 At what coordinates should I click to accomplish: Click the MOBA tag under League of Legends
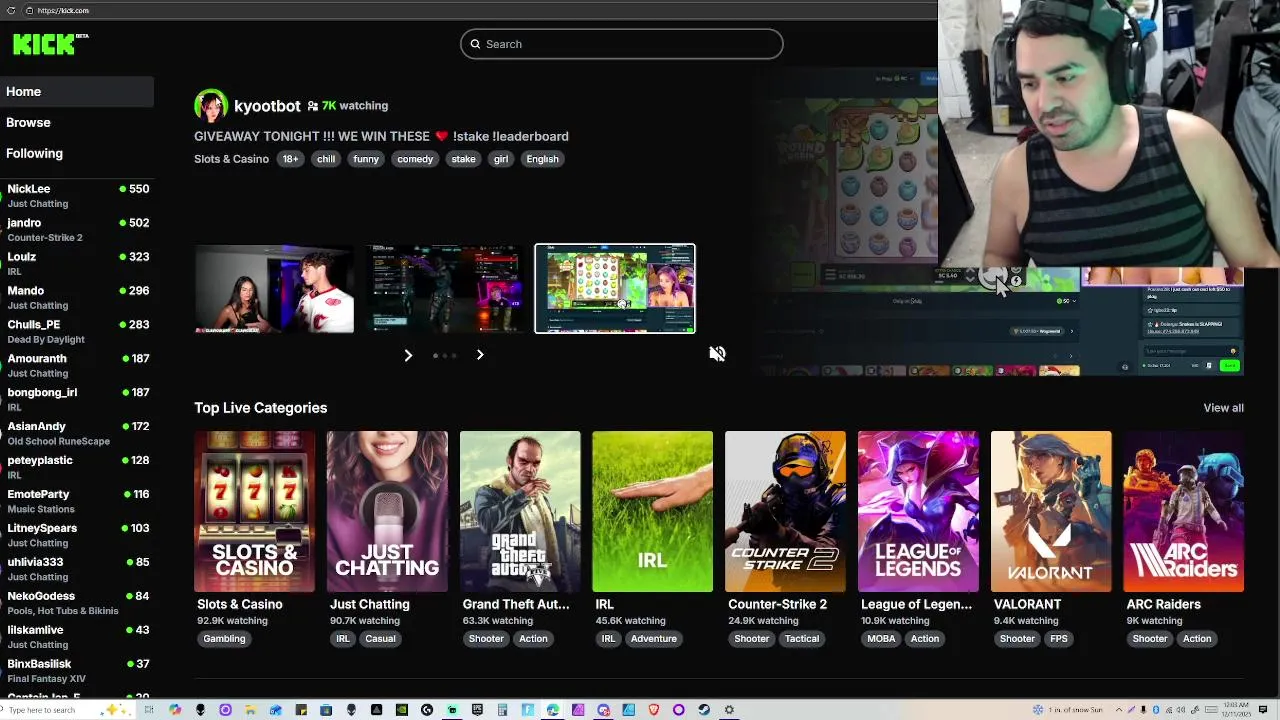click(881, 639)
